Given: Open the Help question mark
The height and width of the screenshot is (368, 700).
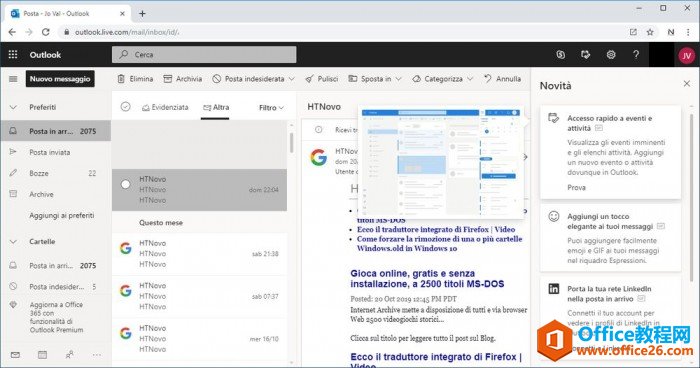Looking at the screenshot, I should click(x=636, y=54).
